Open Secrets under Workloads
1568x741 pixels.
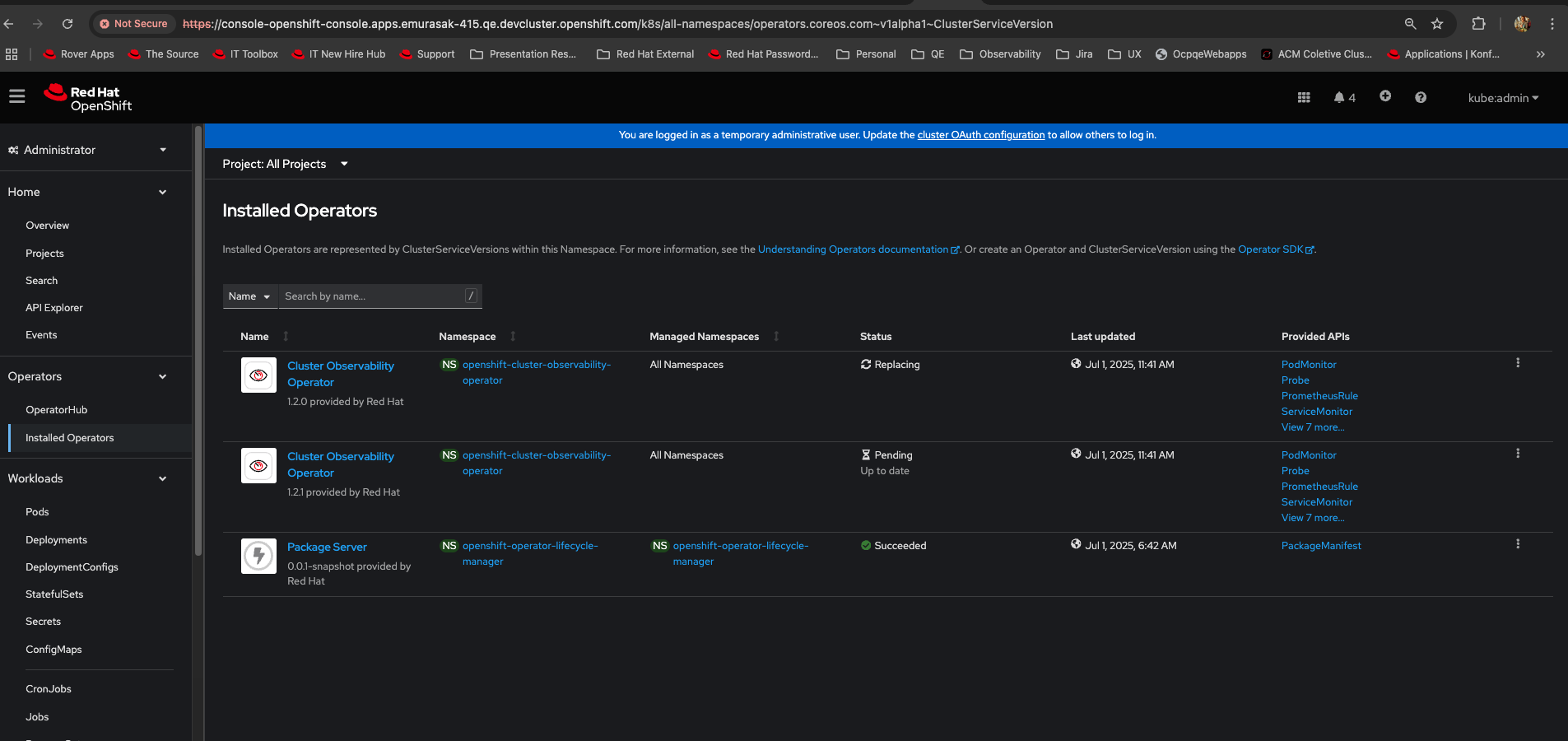tap(43, 622)
